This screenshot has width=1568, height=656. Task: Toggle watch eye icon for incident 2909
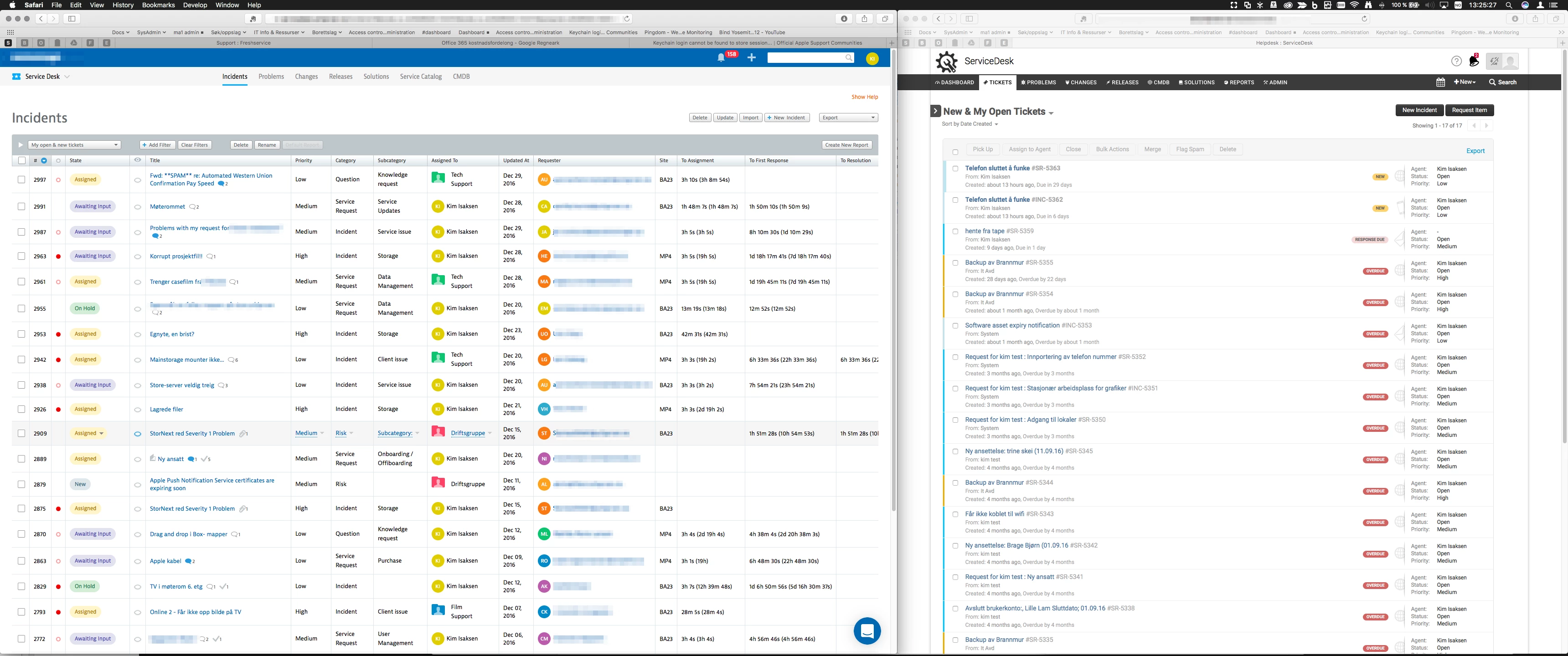pyautogui.click(x=138, y=434)
